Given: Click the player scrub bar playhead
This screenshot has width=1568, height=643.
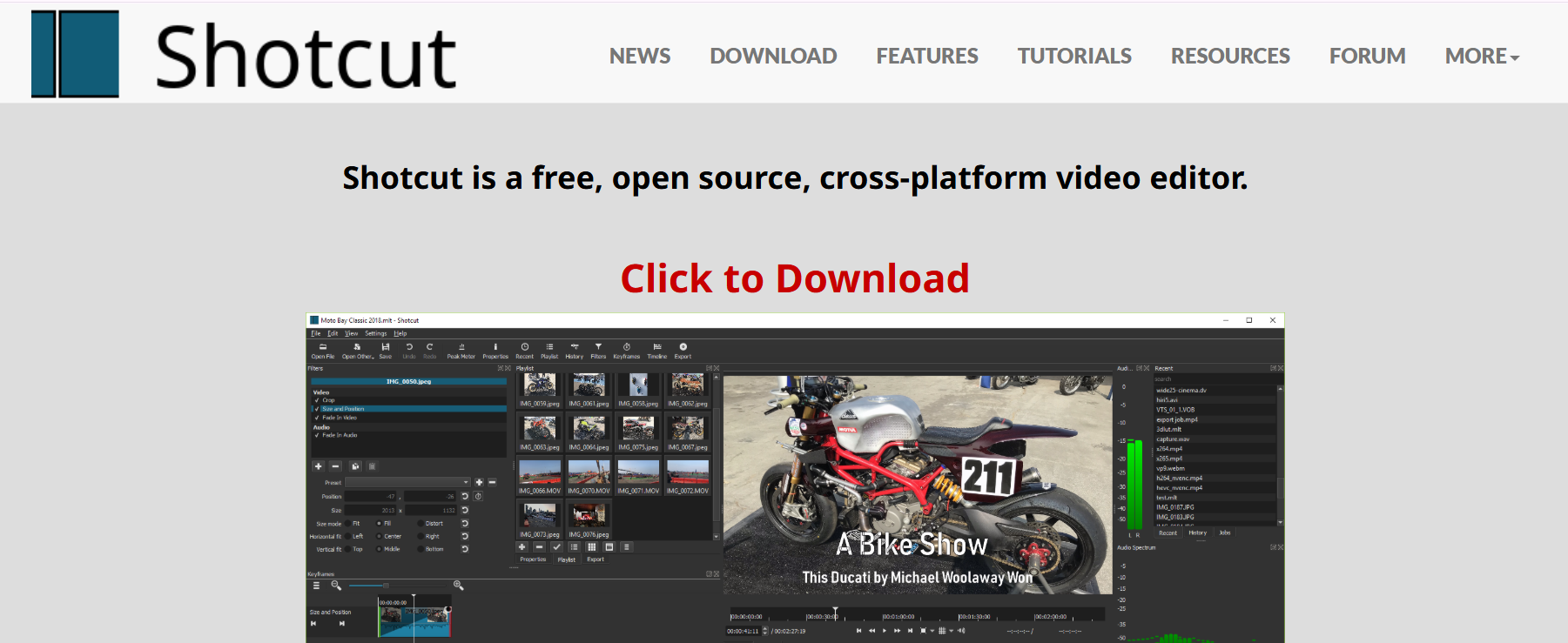Looking at the screenshot, I should click(835, 613).
